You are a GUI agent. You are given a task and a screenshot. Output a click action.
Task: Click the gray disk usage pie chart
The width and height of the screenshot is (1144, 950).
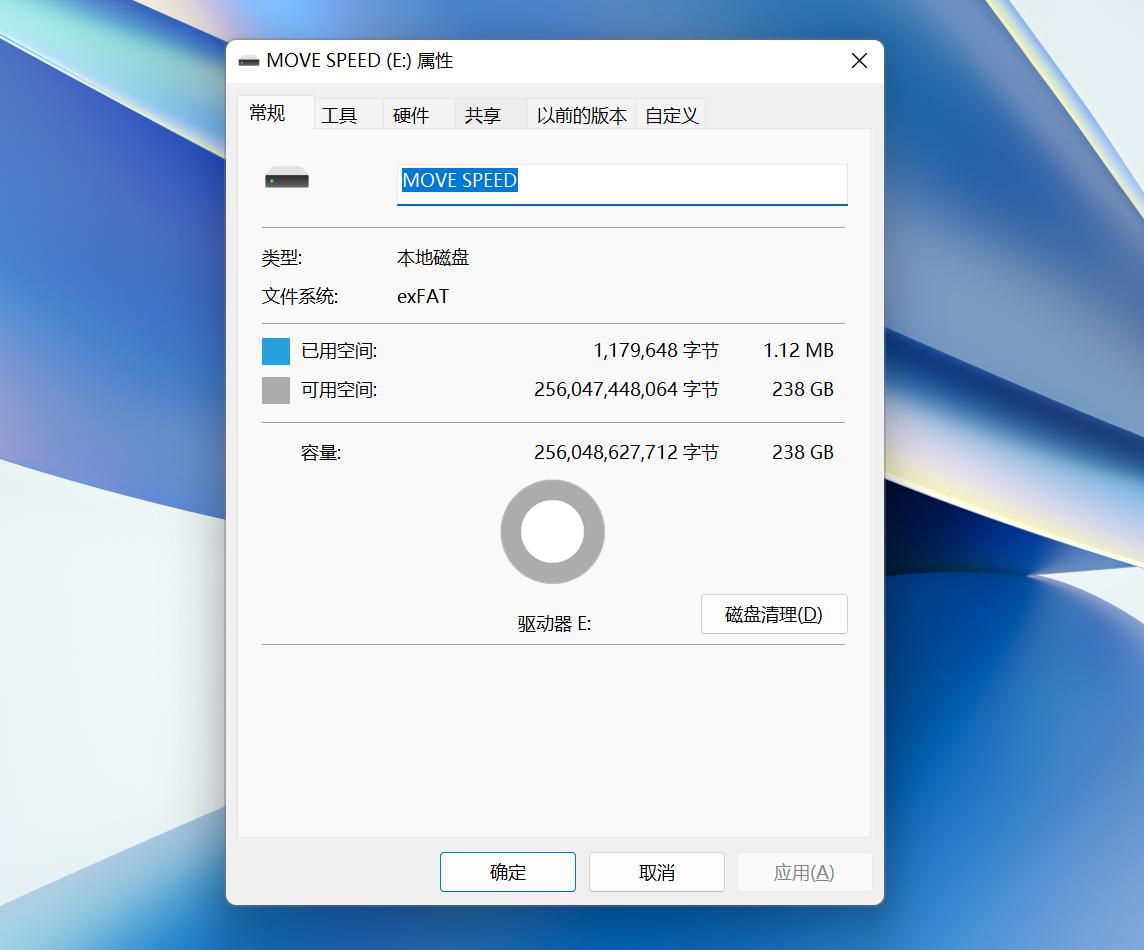pyautogui.click(x=552, y=531)
